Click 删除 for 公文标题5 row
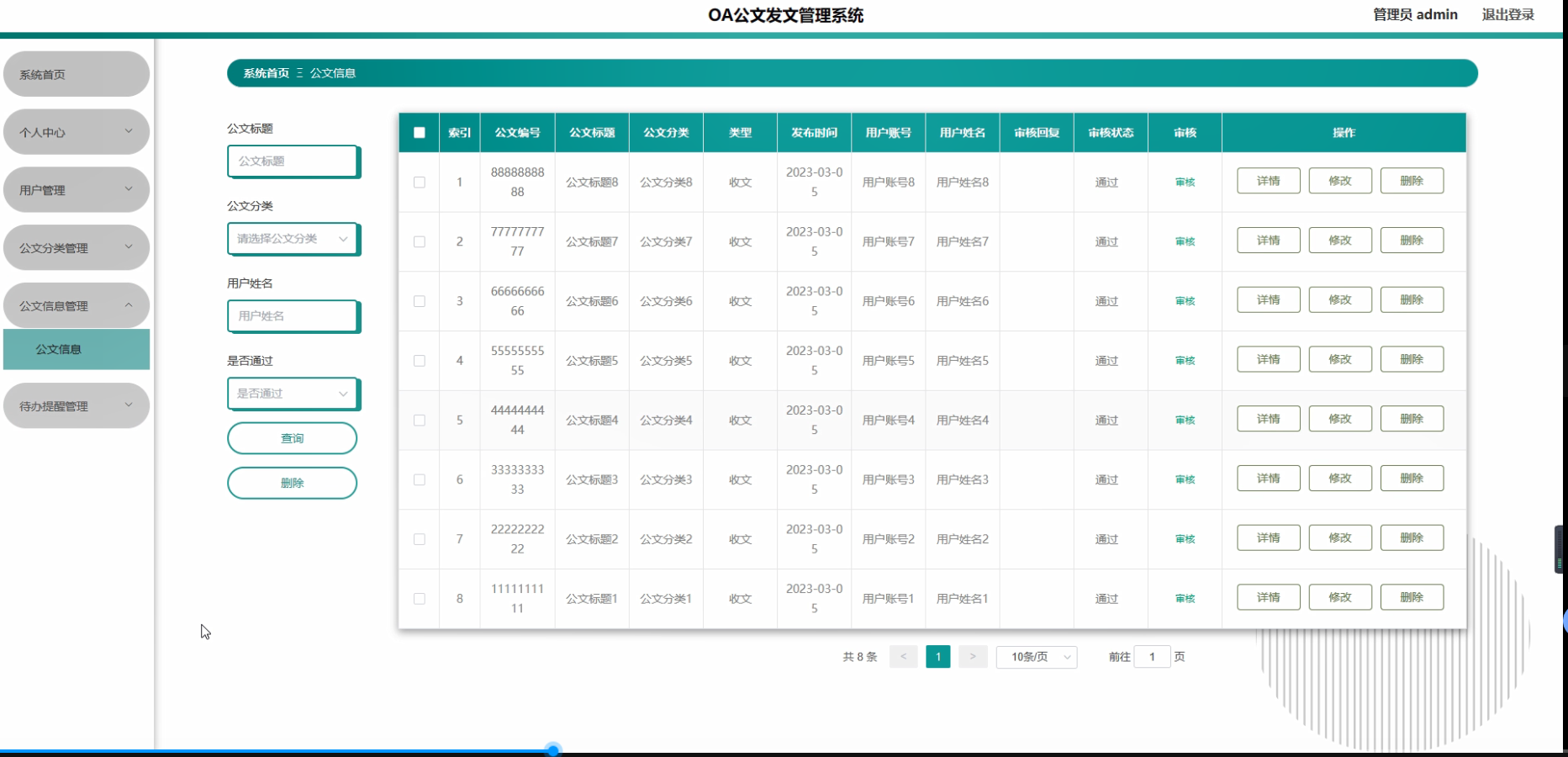Image resolution: width=1568 pixels, height=757 pixels. tap(1412, 359)
